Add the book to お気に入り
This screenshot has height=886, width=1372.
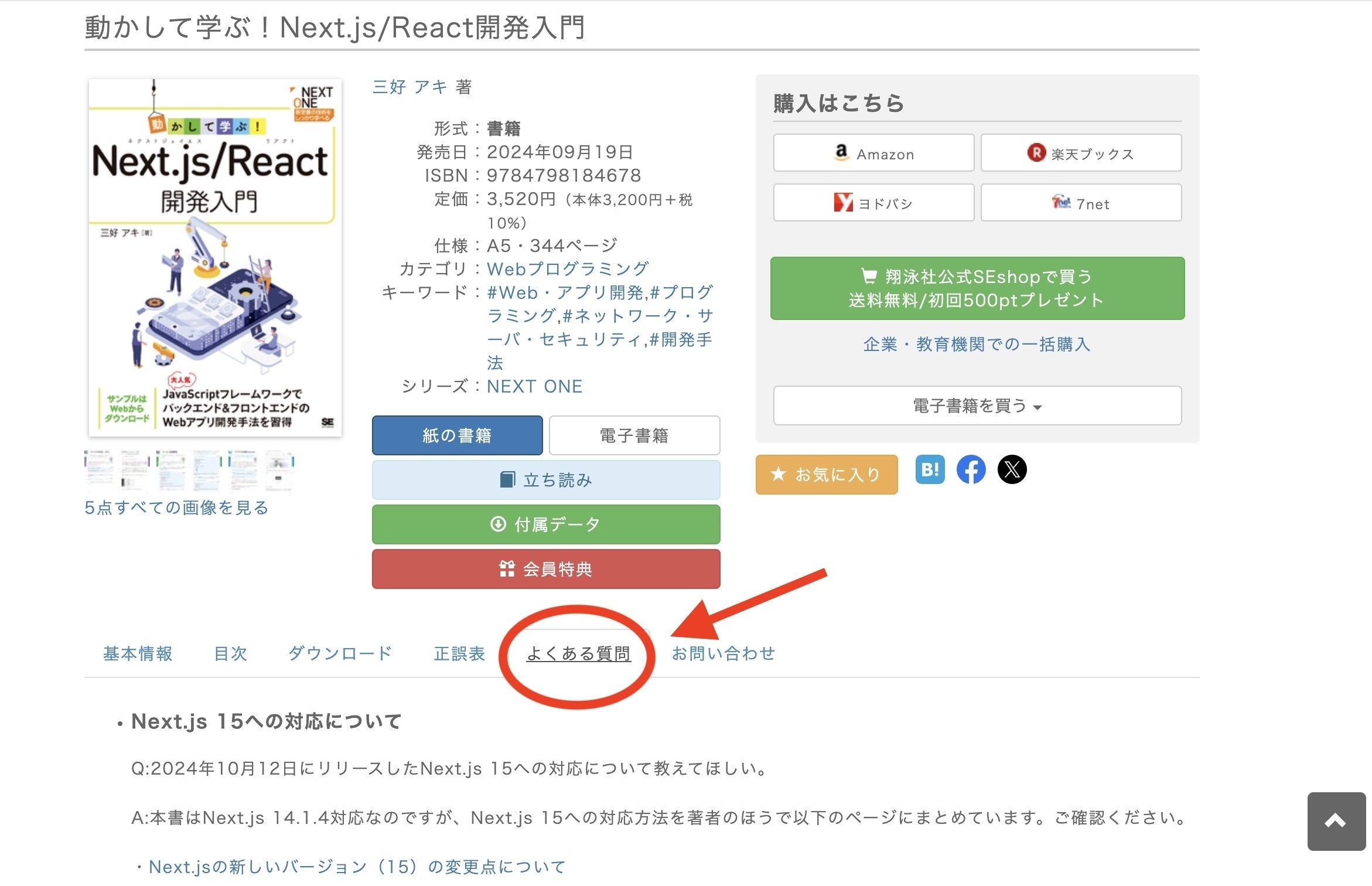click(826, 475)
